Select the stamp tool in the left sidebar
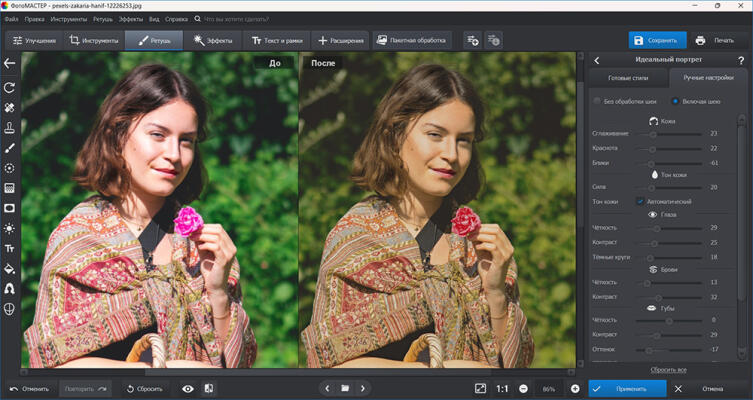The height and width of the screenshot is (400, 753). 10,128
